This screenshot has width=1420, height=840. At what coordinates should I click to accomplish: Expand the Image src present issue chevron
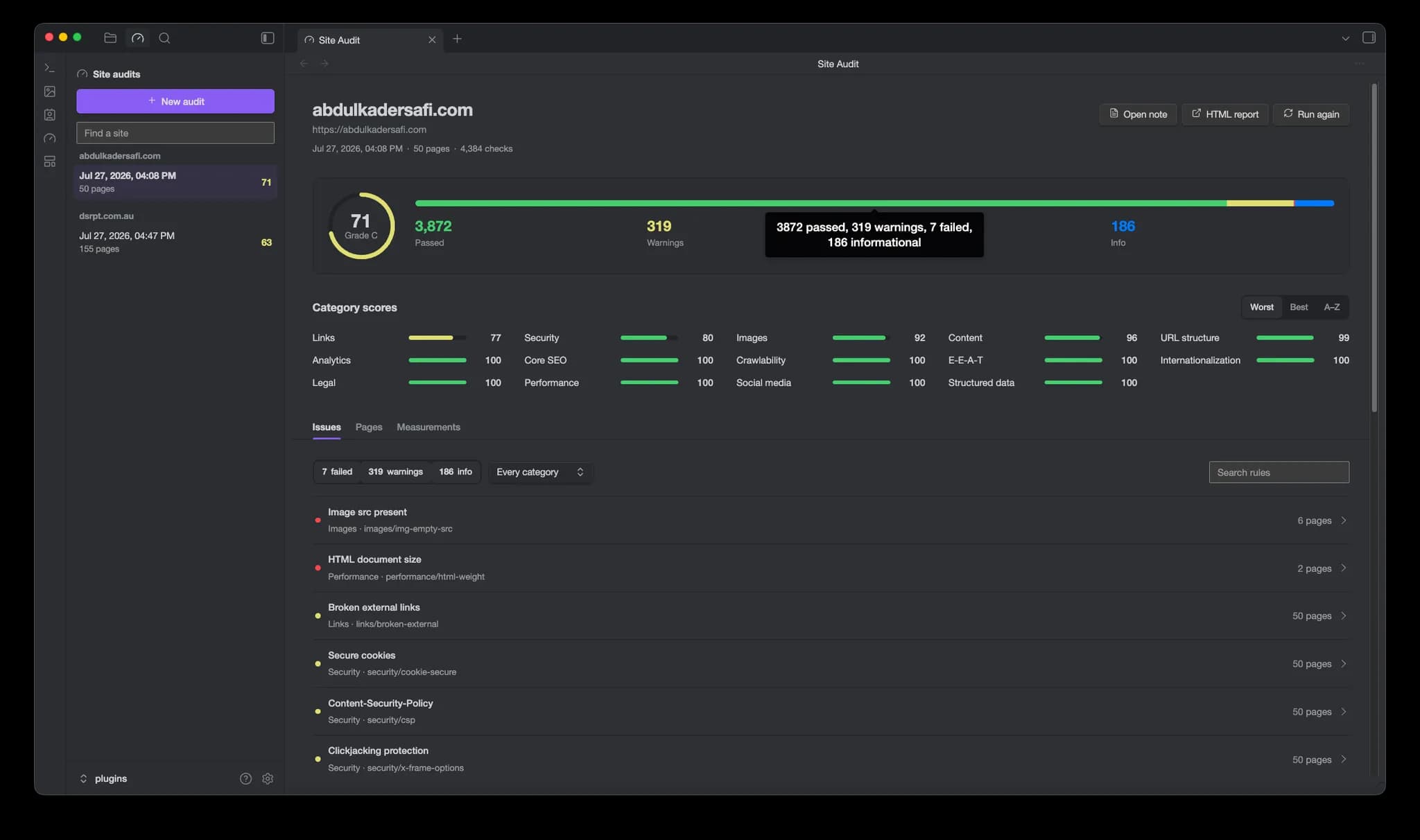(x=1343, y=520)
